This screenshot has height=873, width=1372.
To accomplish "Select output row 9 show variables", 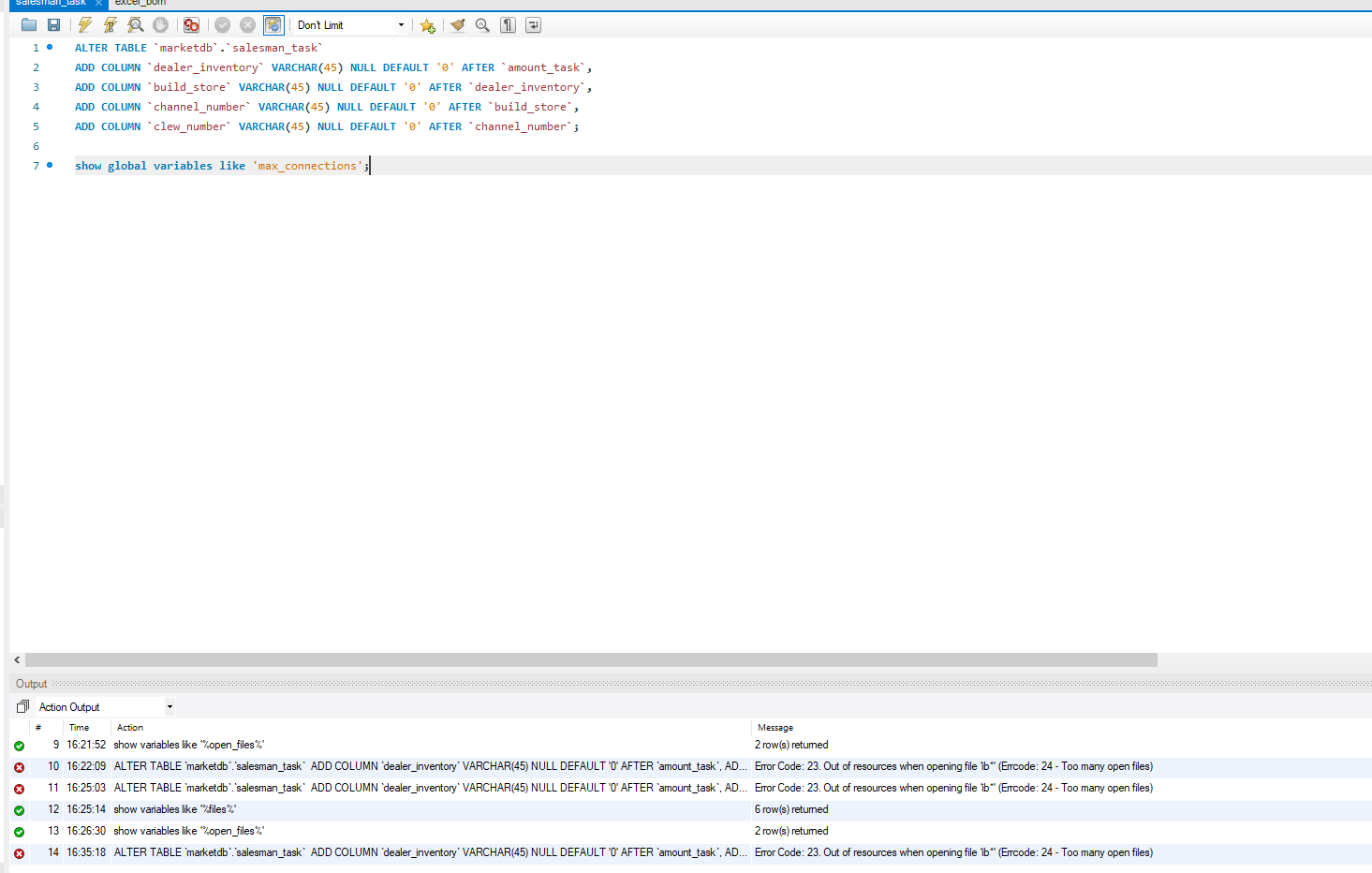I will click(691, 745).
